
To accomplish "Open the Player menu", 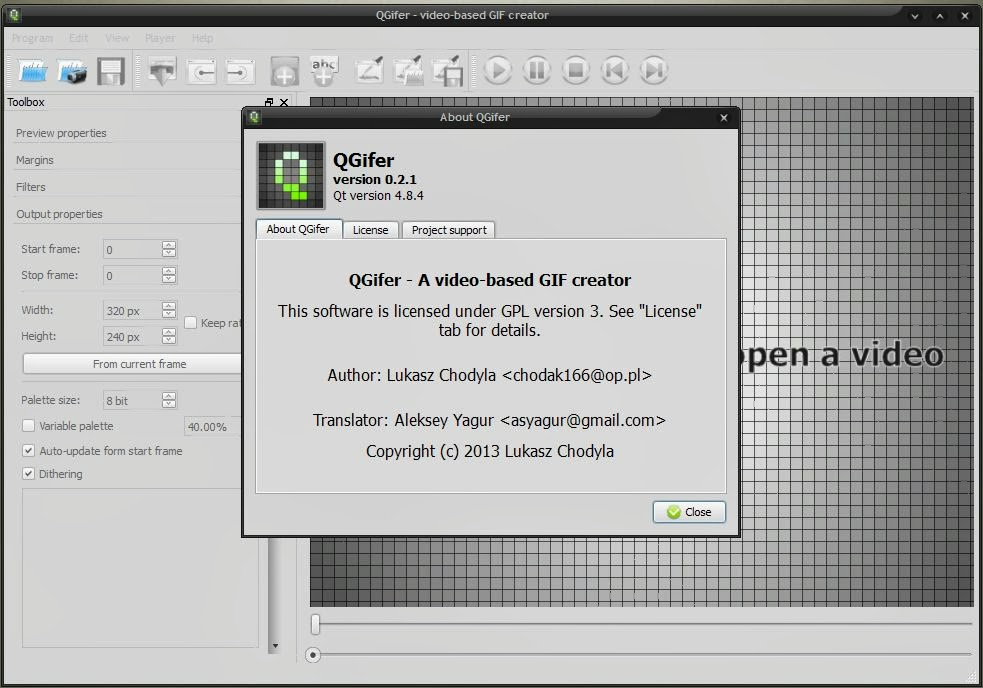I will tap(160, 38).
